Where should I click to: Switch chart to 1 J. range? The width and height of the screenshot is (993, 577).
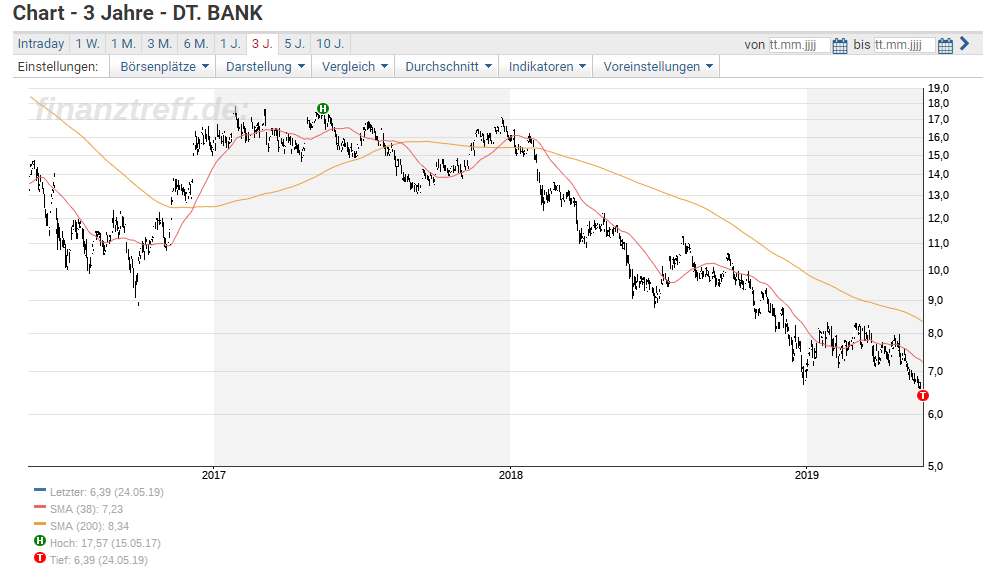(x=231, y=44)
